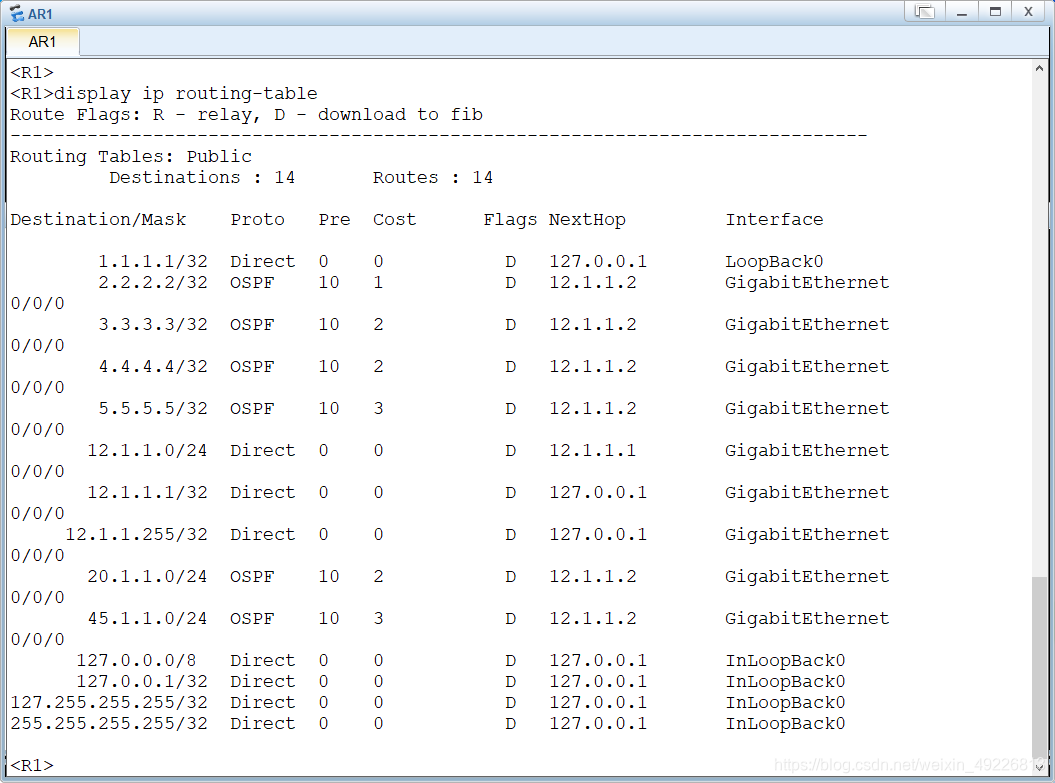Click the Proto column header
This screenshot has width=1055, height=783.
[258, 219]
